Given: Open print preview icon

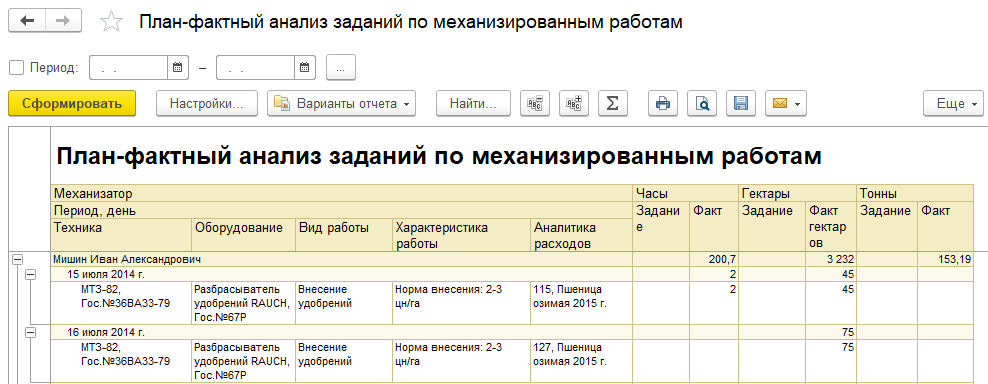Looking at the screenshot, I should [702, 103].
